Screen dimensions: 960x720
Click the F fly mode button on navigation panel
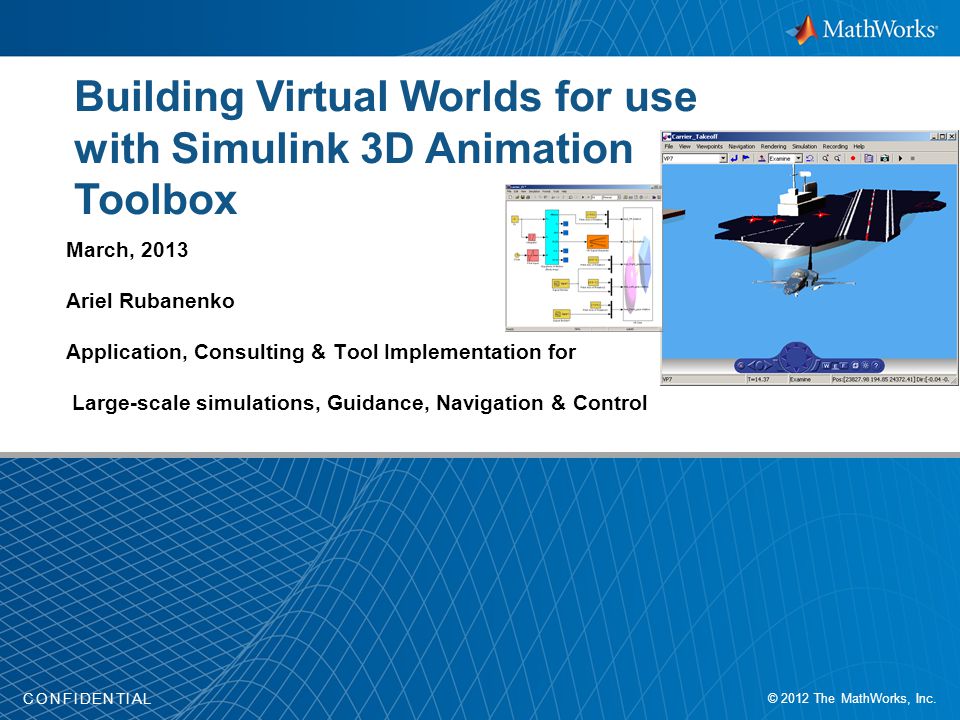point(844,366)
